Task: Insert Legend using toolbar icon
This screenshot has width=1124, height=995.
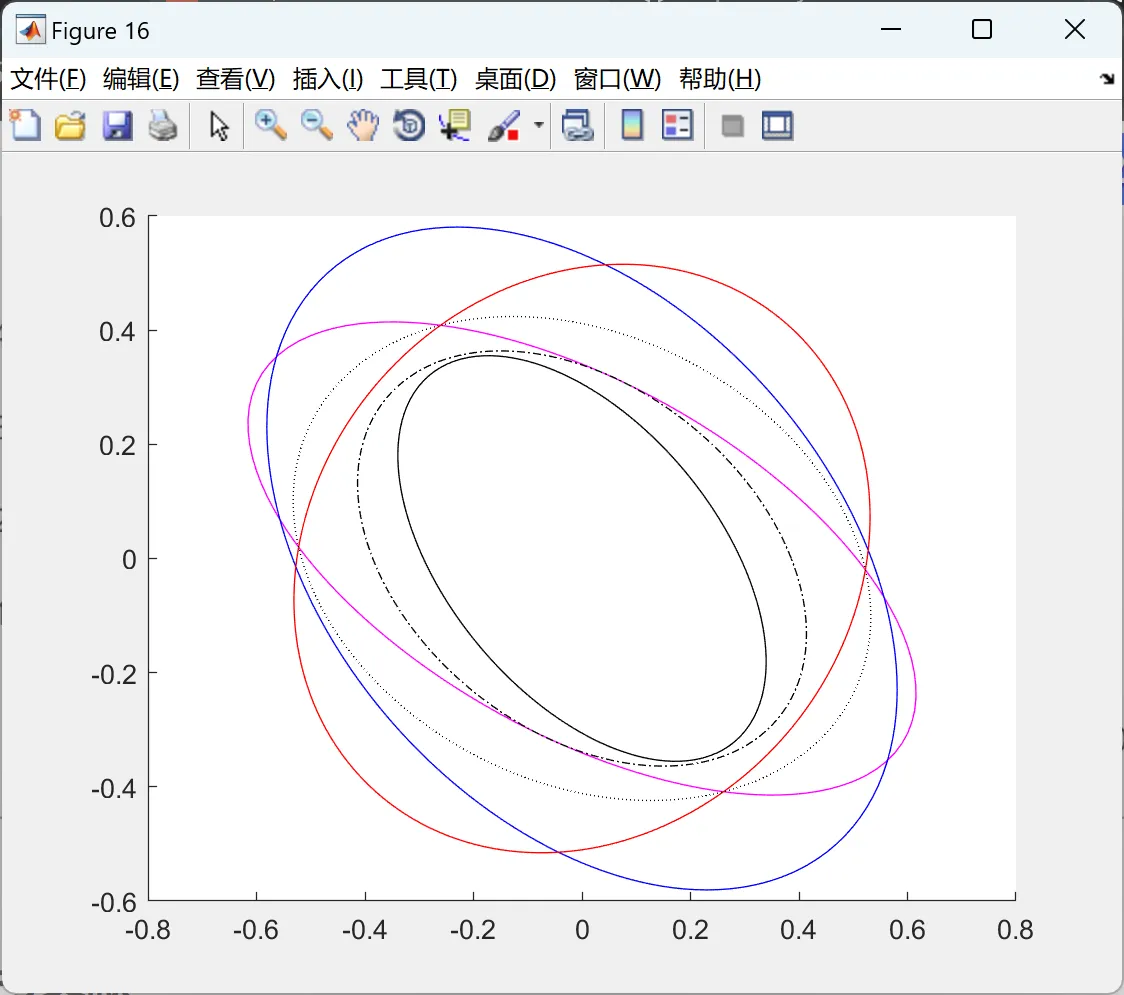Action: click(677, 125)
